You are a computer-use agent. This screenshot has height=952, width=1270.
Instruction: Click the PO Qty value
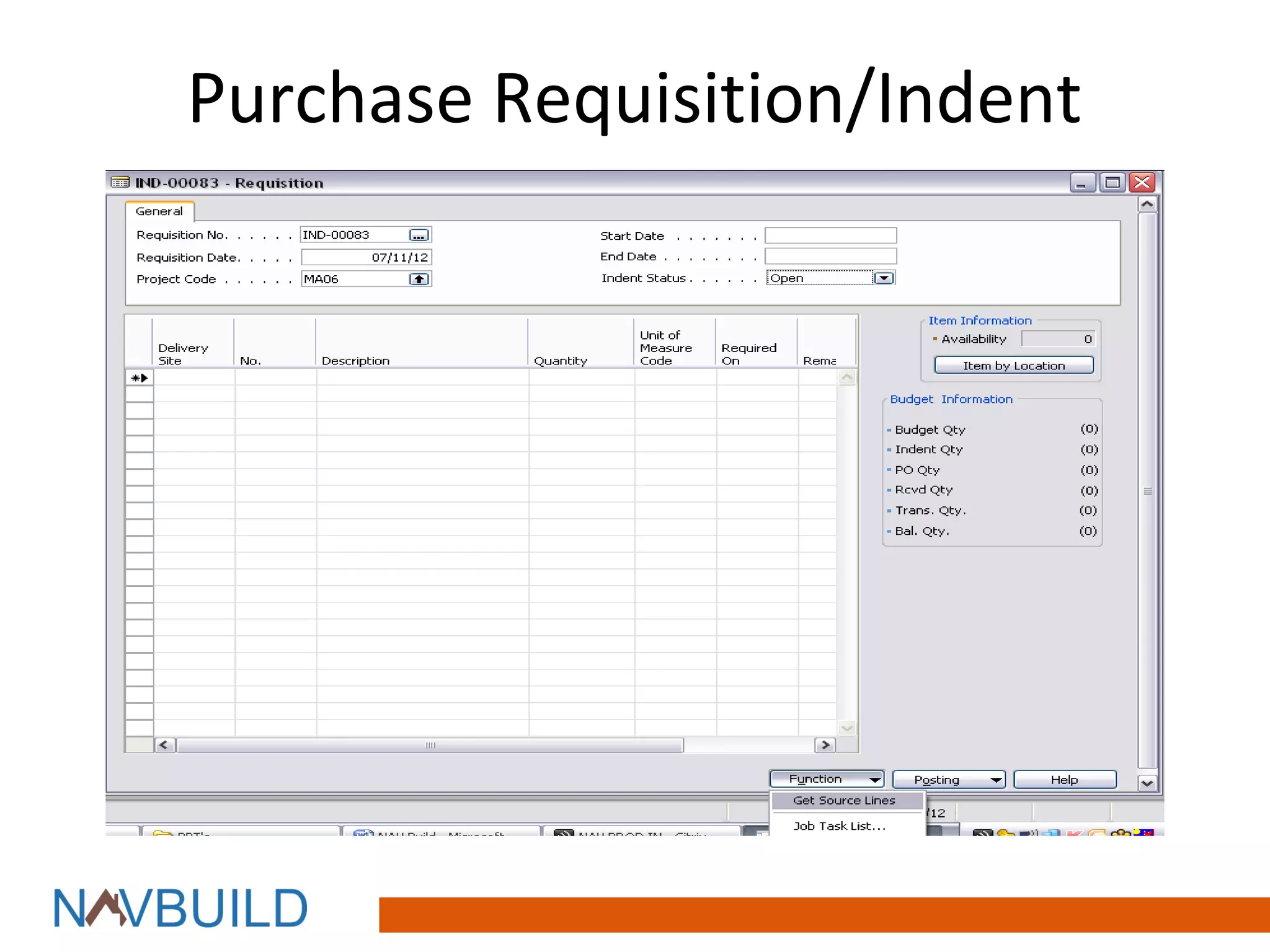pos(1089,470)
